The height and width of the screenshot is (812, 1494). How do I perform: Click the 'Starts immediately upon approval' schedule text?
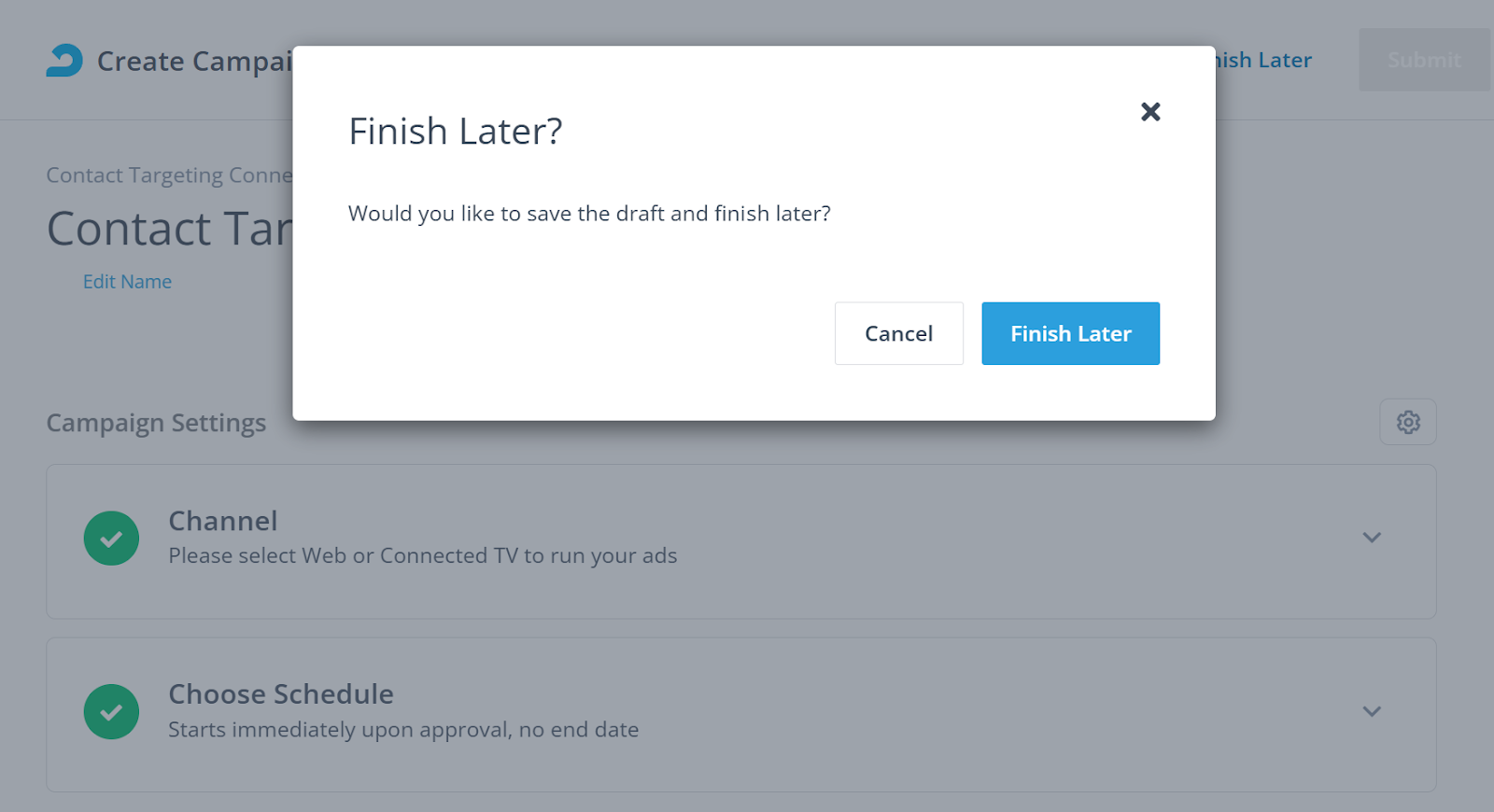[402, 730]
